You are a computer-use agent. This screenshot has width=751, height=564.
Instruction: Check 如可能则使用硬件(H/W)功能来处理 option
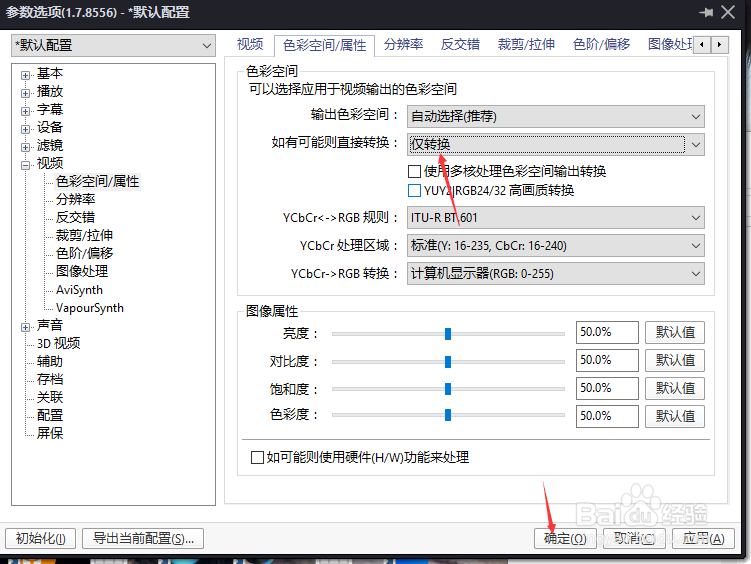click(258, 457)
